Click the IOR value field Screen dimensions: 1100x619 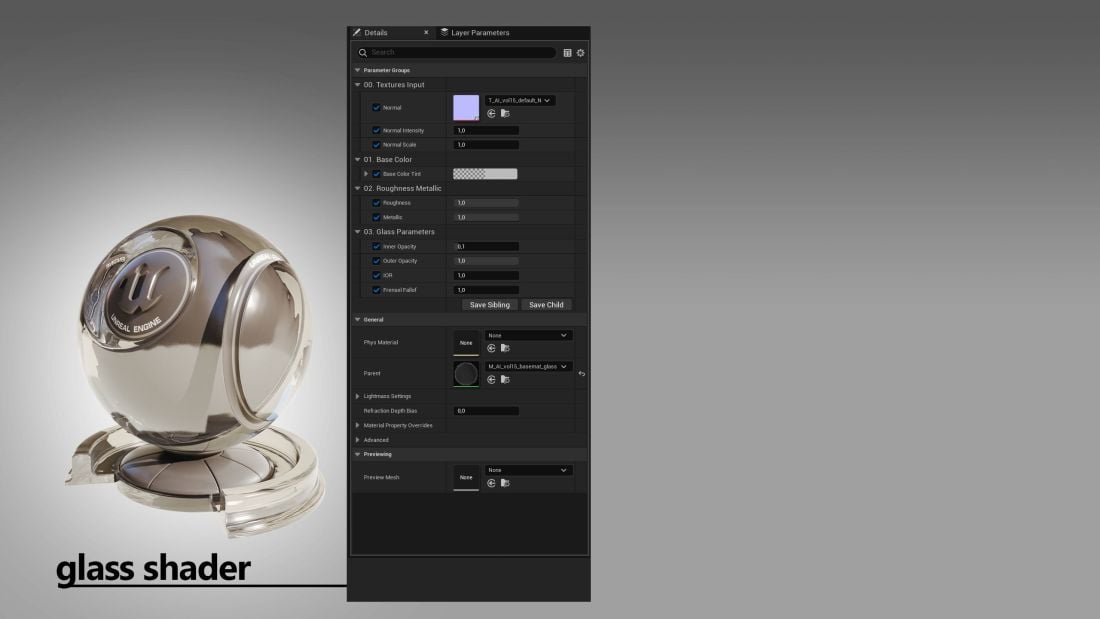click(x=486, y=275)
